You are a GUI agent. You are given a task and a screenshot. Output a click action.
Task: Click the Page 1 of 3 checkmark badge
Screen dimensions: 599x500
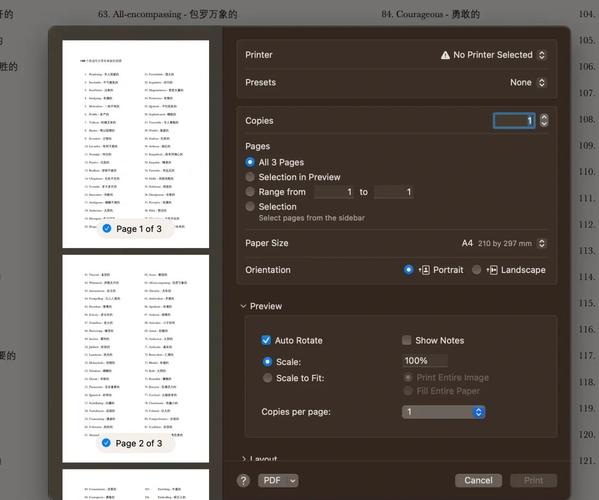pos(107,228)
